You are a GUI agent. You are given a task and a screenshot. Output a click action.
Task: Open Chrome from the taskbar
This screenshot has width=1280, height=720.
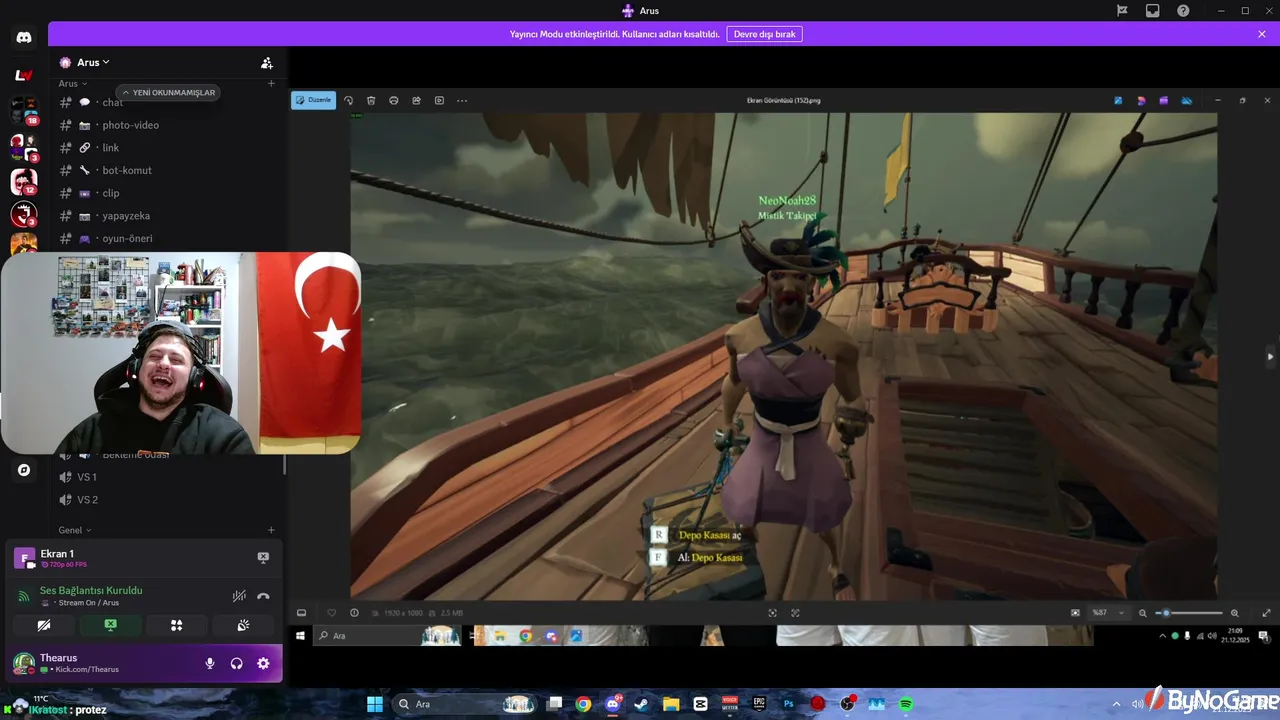coord(583,704)
